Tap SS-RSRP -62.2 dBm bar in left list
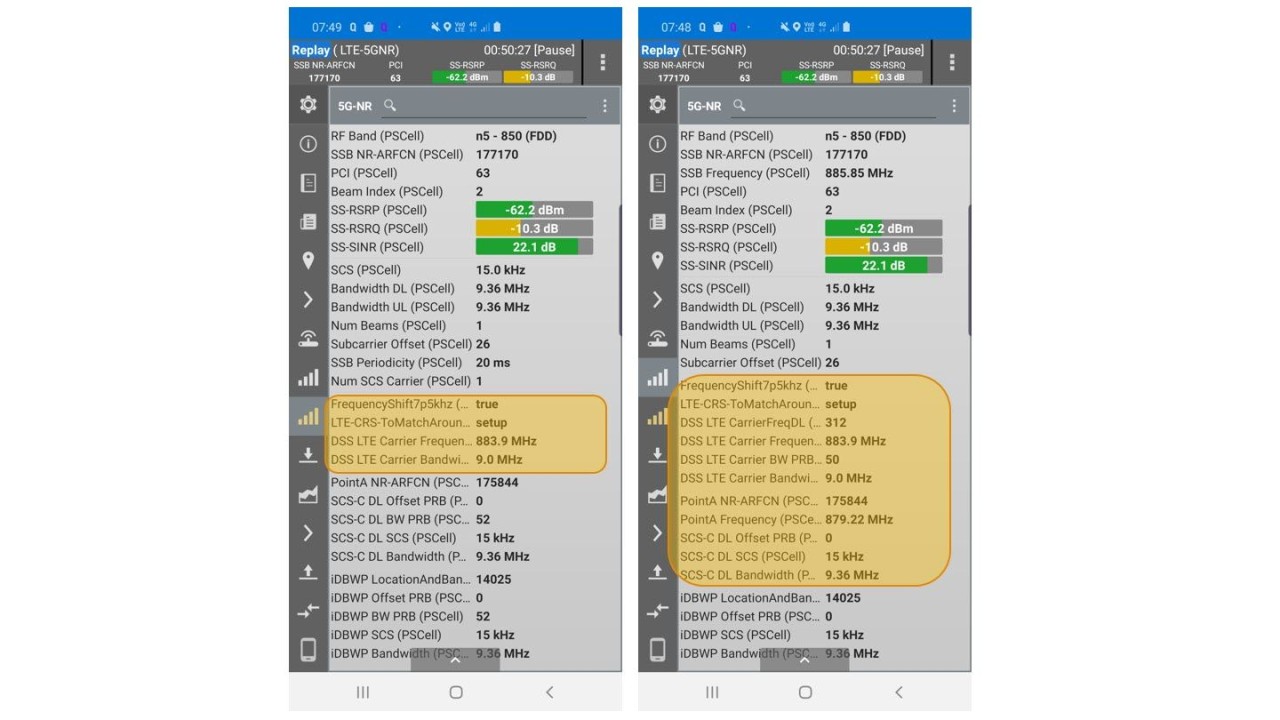The height and width of the screenshot is (720, 1280). coord(534,210)
